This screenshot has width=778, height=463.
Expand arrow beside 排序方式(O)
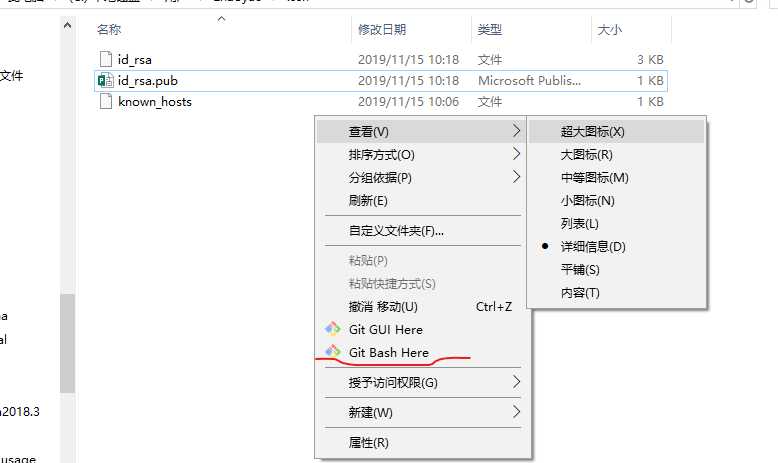click(516, 154)
